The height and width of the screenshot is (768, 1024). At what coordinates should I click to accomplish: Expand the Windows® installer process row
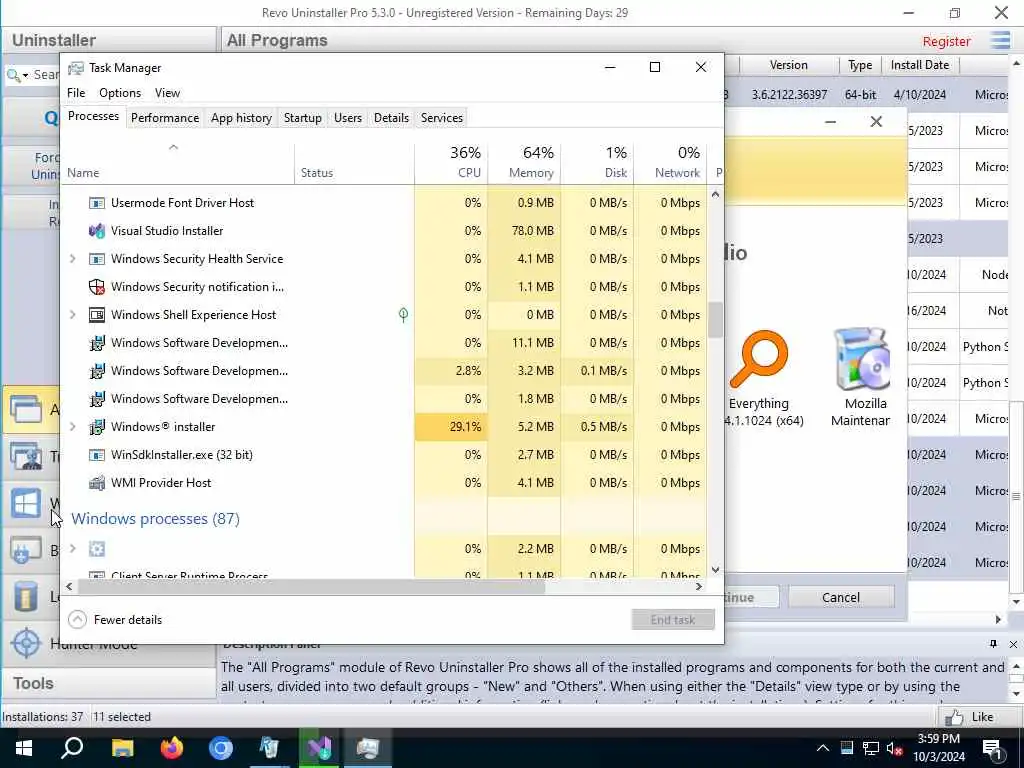click(72, 426)
